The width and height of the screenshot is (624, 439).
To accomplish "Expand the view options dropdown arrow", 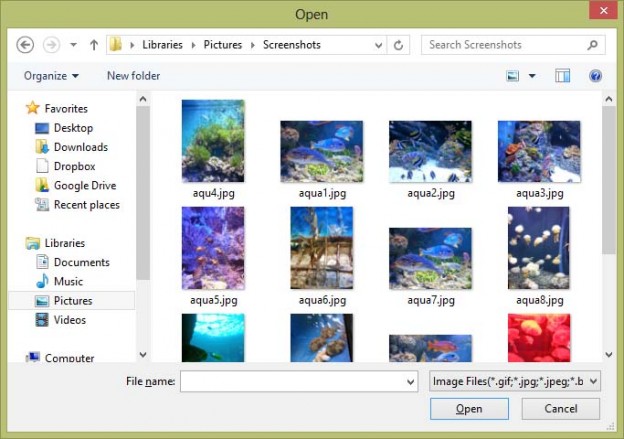I will coord(532,76).
